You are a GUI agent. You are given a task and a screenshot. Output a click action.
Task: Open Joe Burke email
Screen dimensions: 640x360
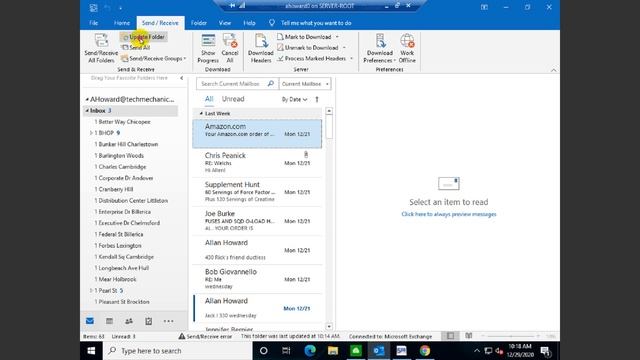[257, 220]
